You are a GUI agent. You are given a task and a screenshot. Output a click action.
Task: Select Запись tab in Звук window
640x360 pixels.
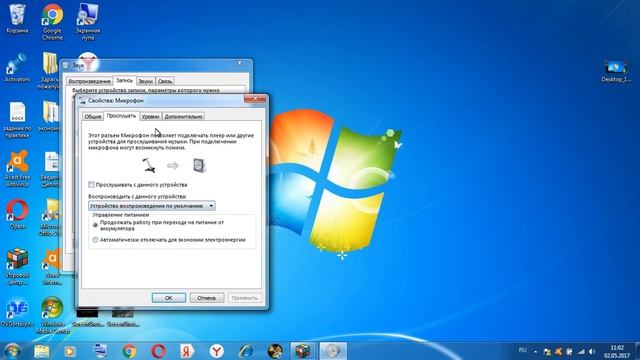124,80
